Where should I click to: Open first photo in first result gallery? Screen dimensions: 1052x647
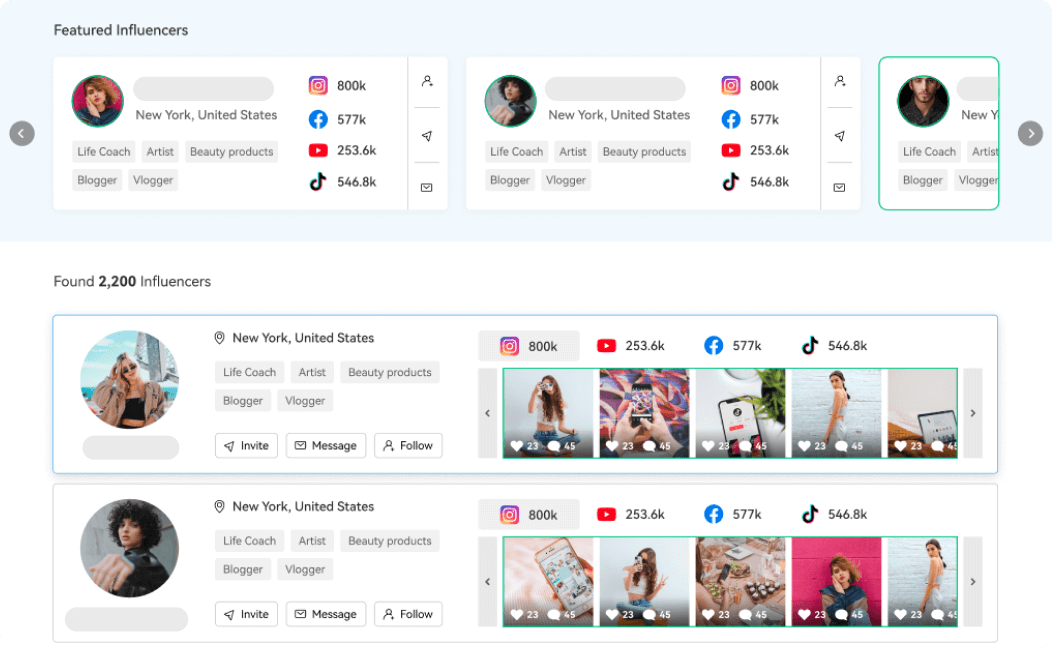[549, 413]
